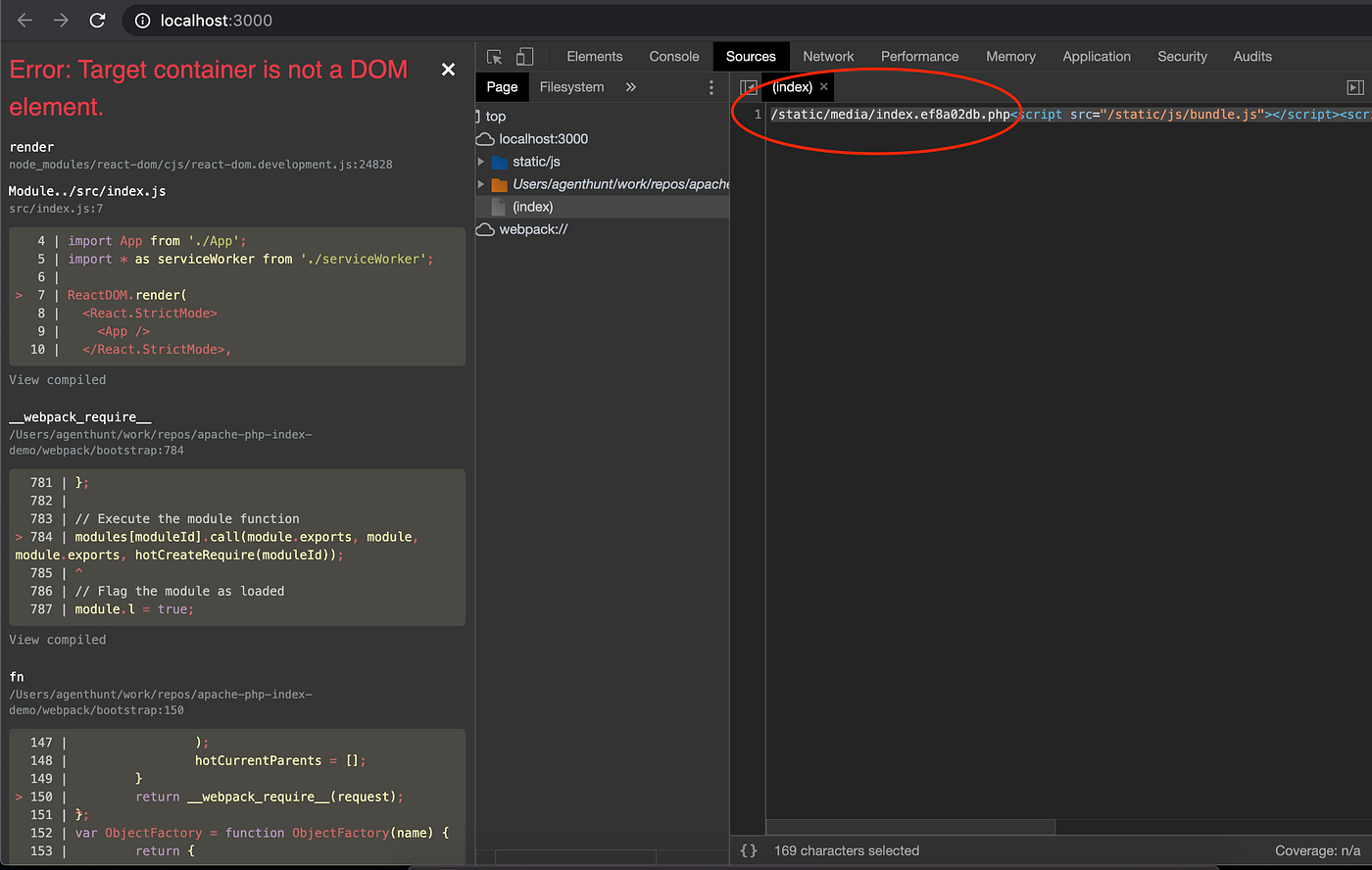Click the localhost:3000 address bar

tap(745, 21)
